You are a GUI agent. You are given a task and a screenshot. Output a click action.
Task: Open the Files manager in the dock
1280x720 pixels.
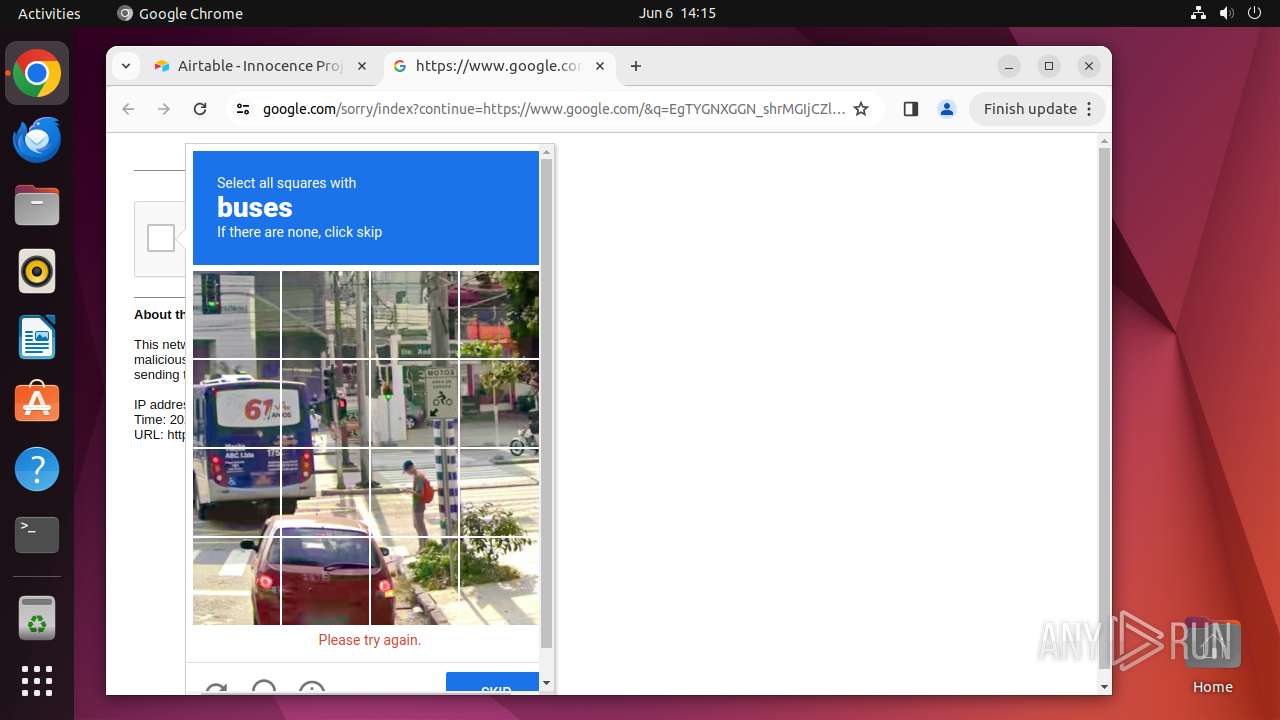(37, 206)
